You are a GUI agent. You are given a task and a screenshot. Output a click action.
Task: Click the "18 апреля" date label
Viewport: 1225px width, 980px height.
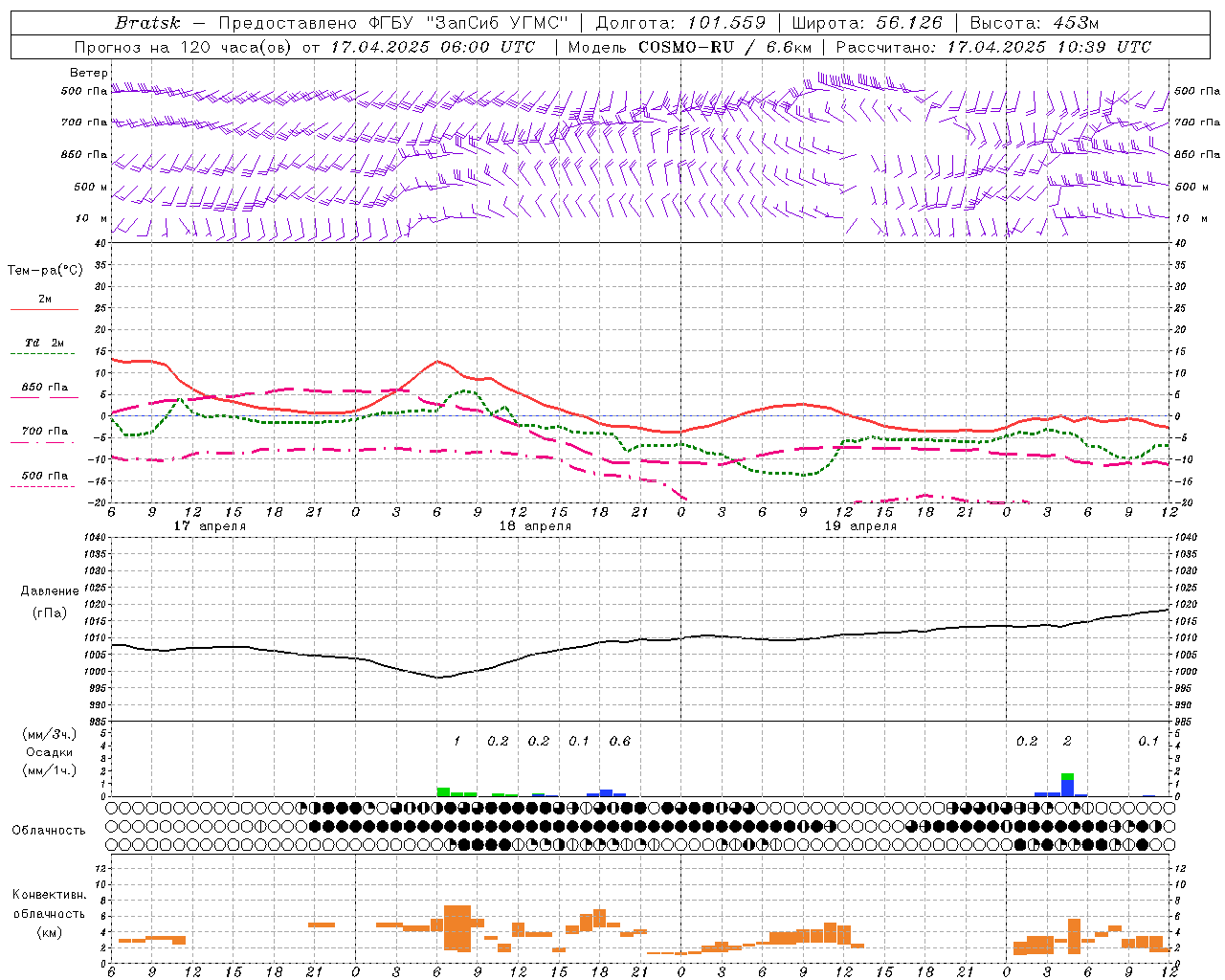pos(535,526)
